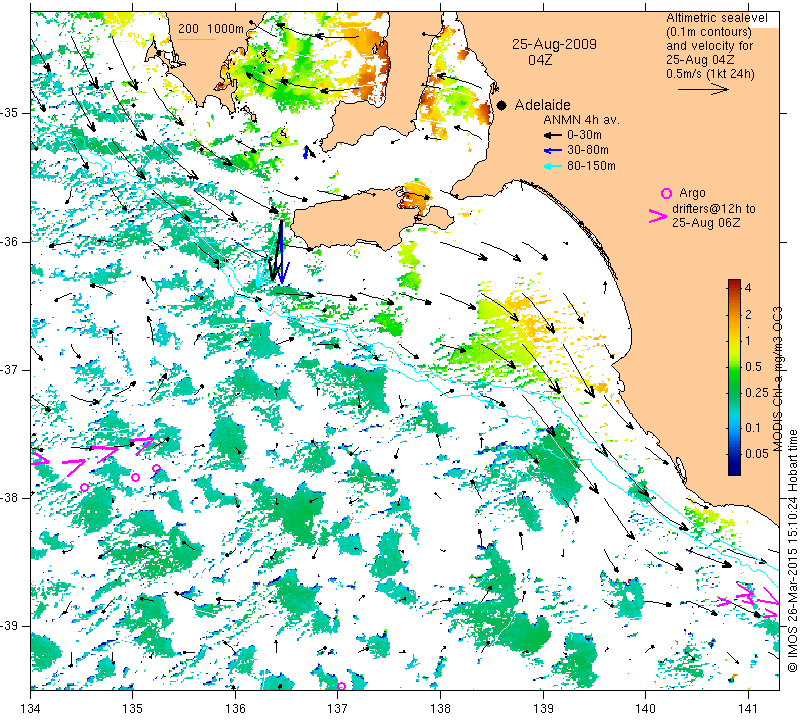Click the latitude axis label -39
The height and width of the screenshot is (720, 800).
pos(10,626)
